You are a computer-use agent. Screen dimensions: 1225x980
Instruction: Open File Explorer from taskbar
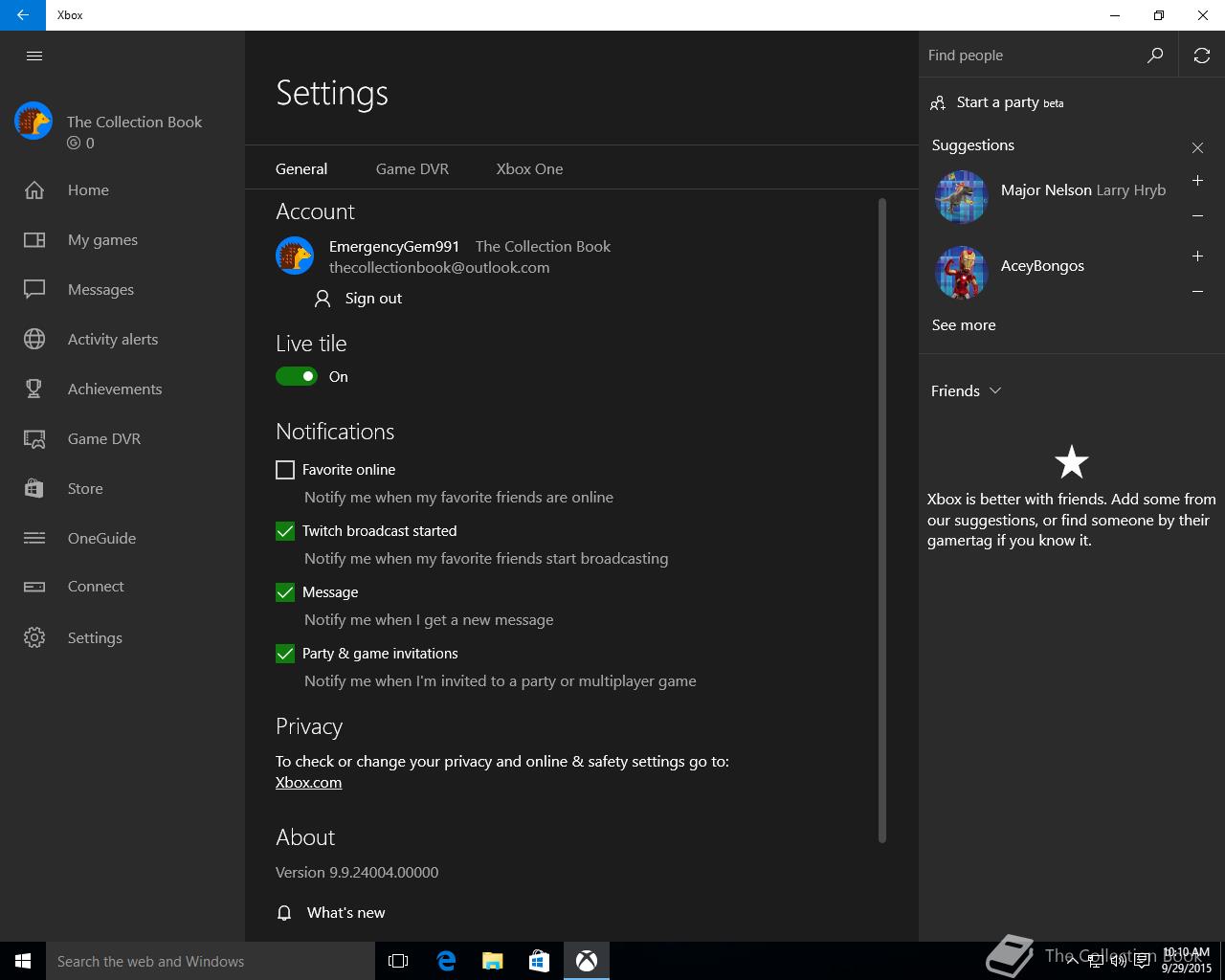point(492,961)
